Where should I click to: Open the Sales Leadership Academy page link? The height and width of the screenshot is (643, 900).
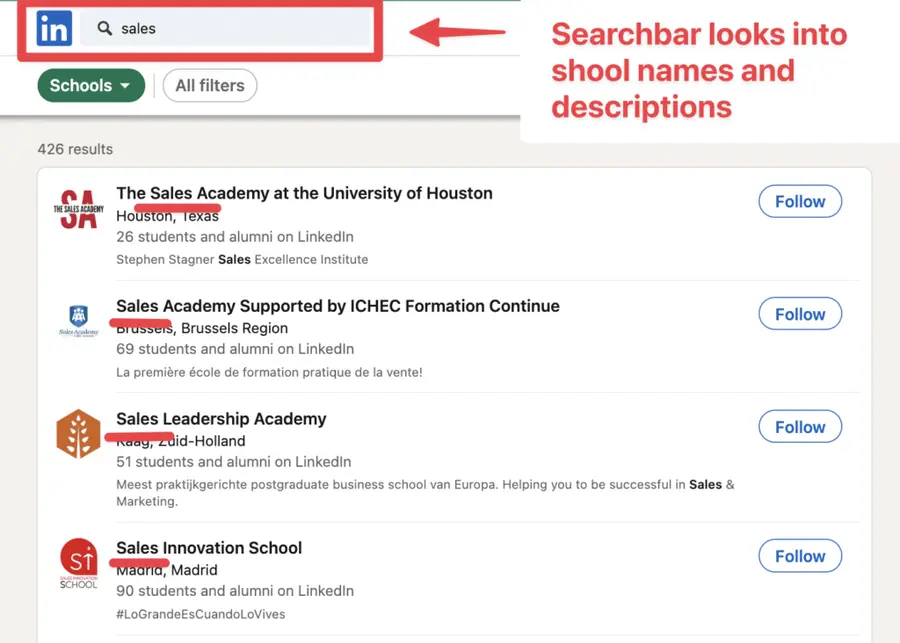pos(221,419)
